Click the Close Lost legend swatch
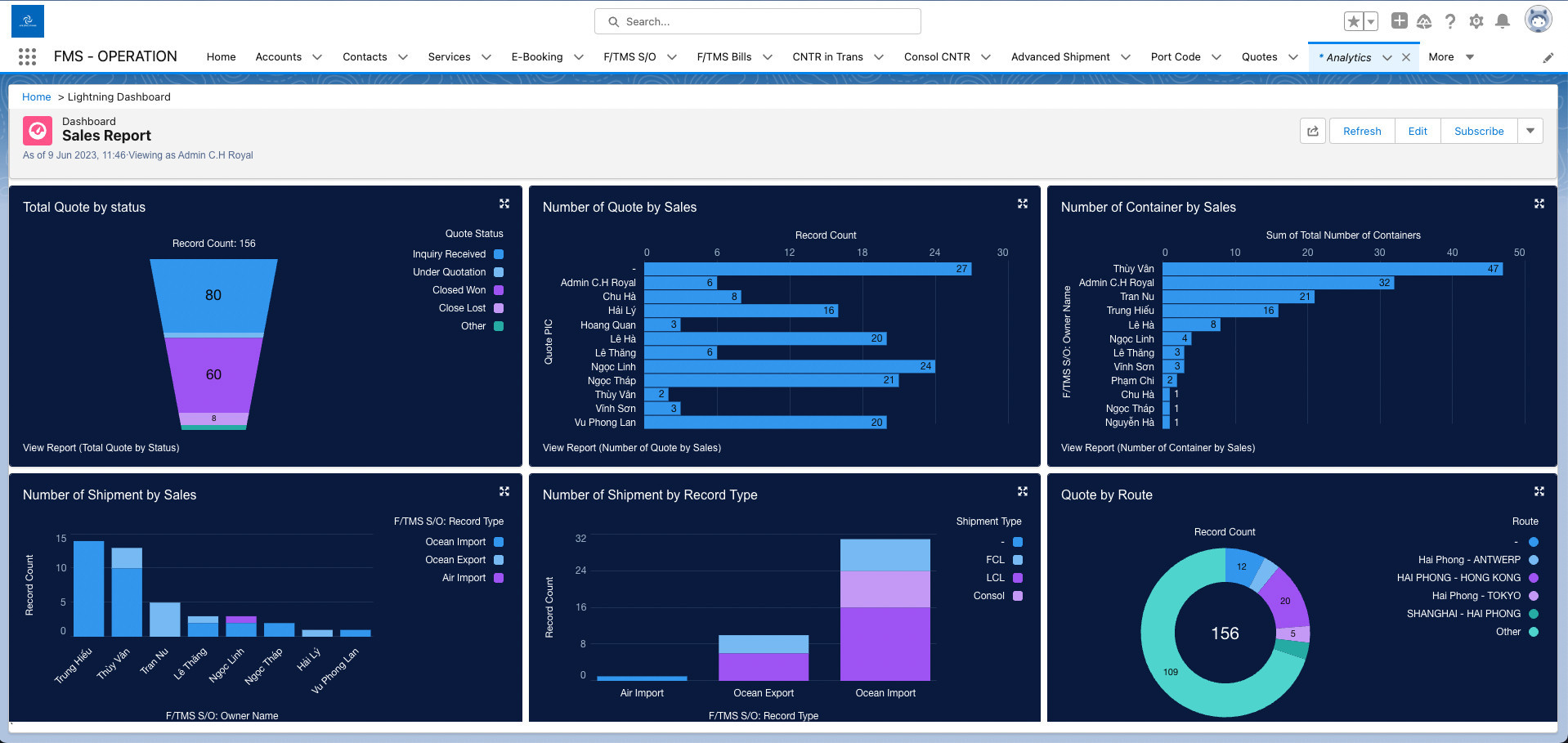 499,308
